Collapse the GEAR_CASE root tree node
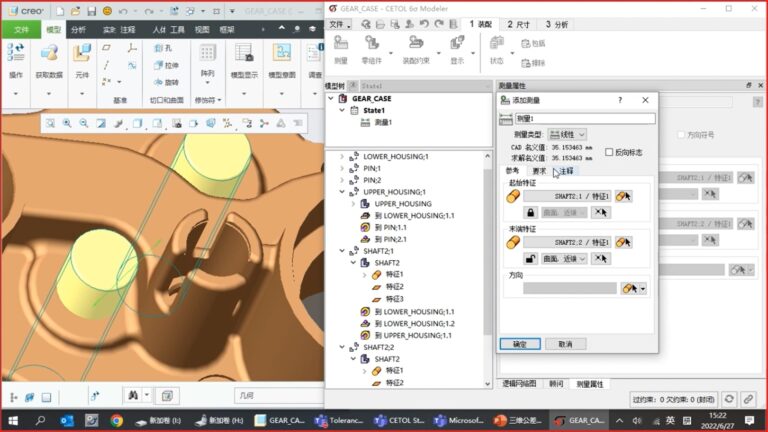The width and height of the screenshot is (768, 432). coord(331,98)
